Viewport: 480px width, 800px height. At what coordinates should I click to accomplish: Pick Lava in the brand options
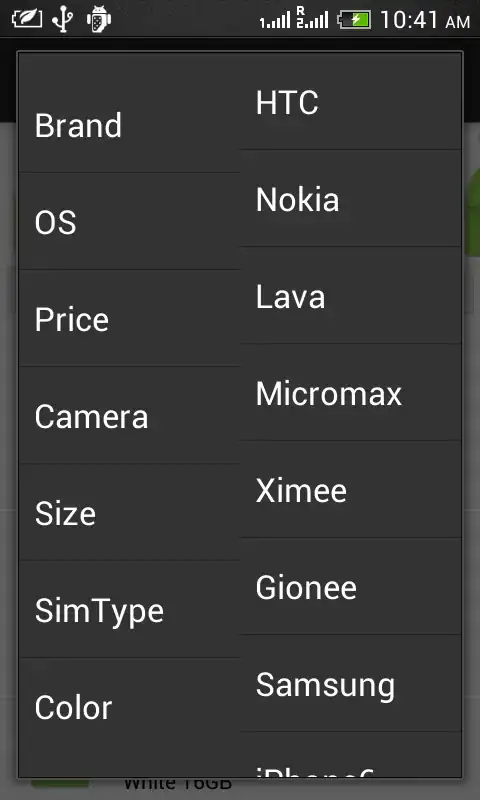(350, 295)
